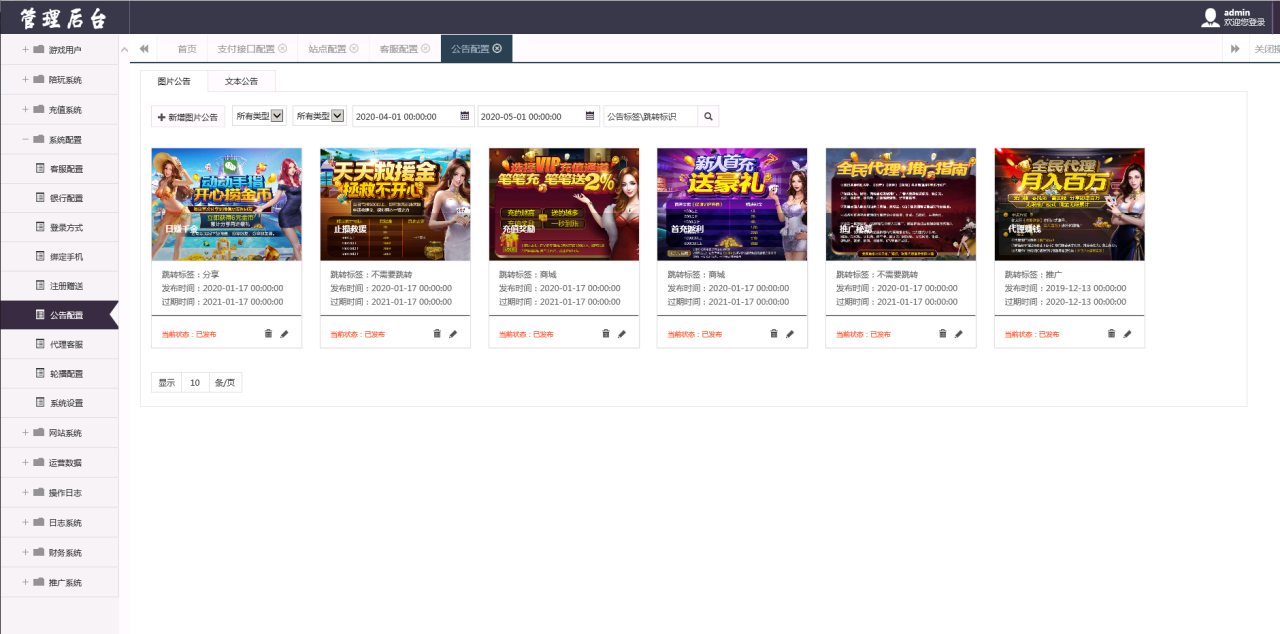Screen dimensions: 1280x634
Task: Close the 客服配置 tab
Action: tap(425, 48)
